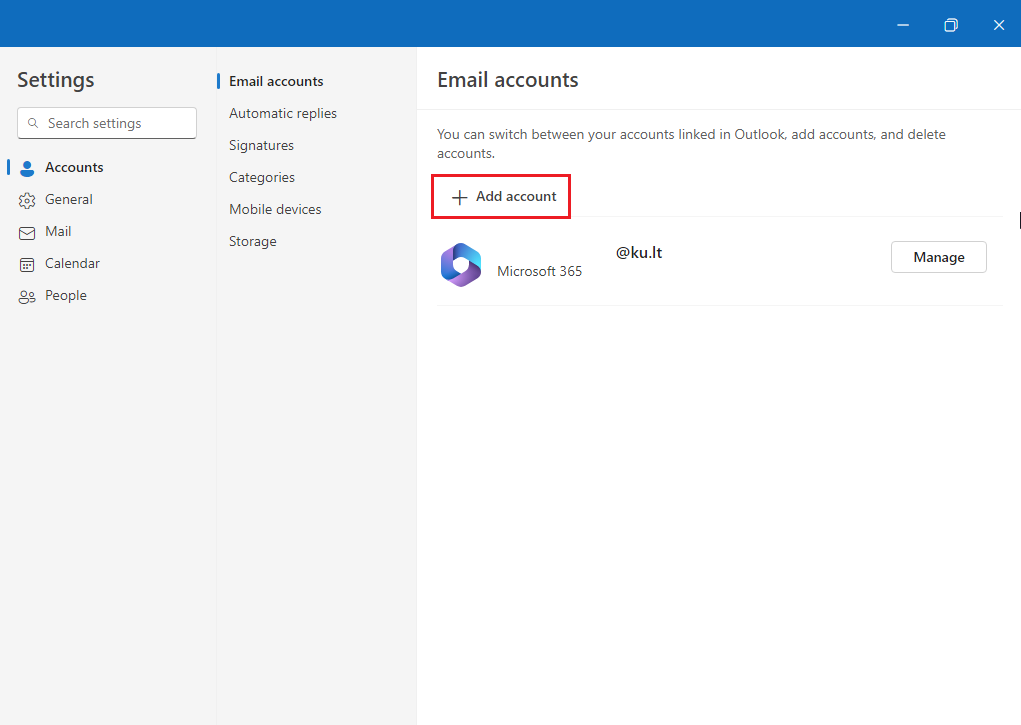Select the Categories section
1021x725 pixels.
point(261,177)
